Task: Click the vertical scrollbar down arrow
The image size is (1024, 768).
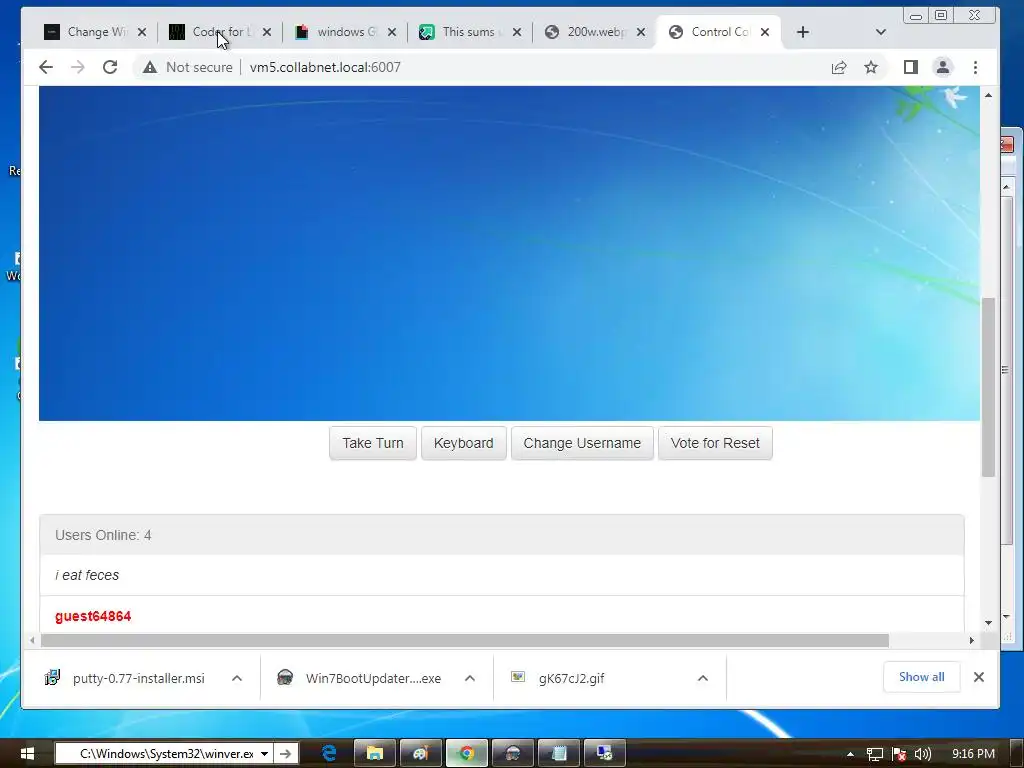Action: [x=988, y=623]
